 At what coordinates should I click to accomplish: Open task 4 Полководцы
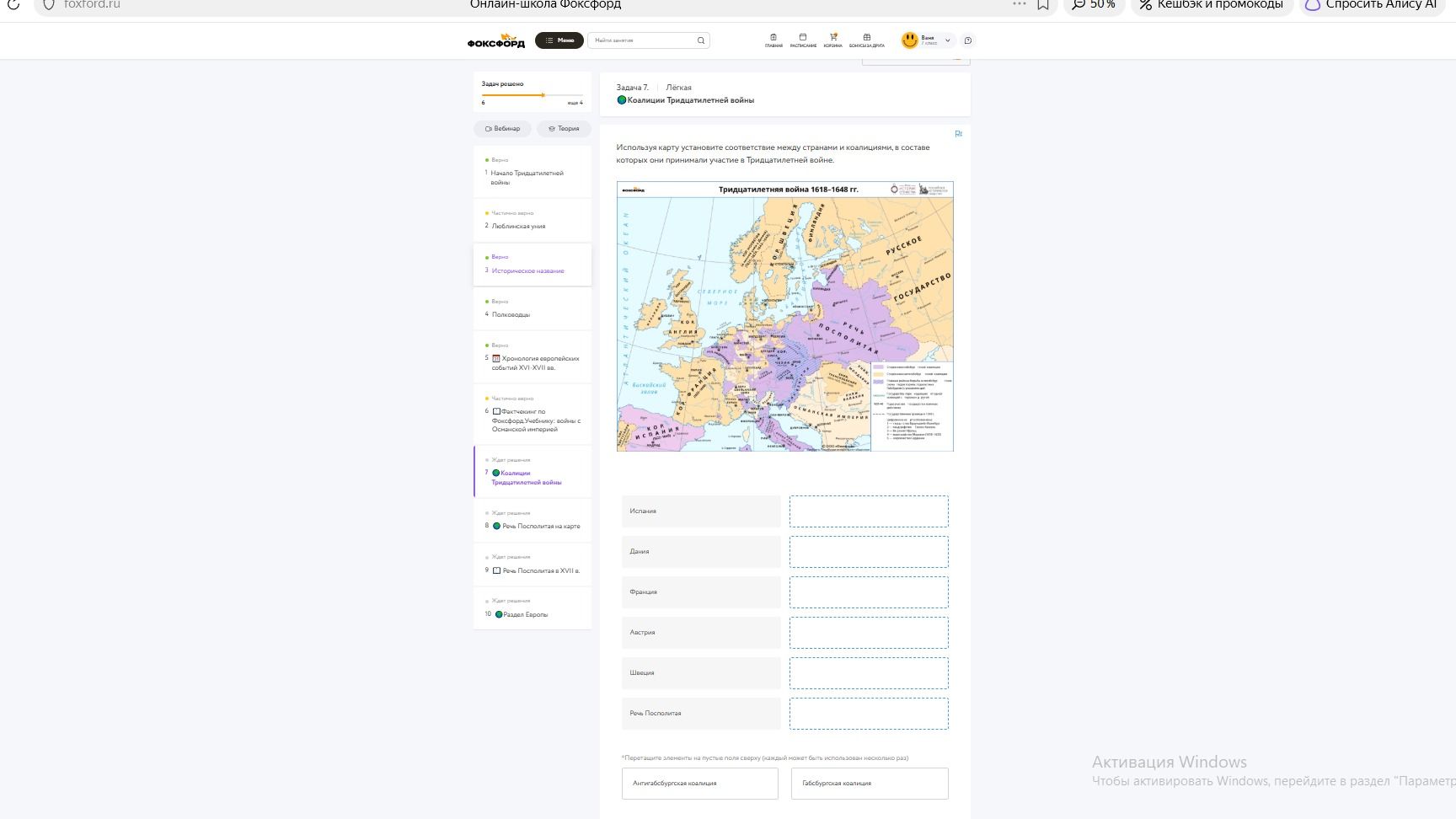[x=533, y=308]
